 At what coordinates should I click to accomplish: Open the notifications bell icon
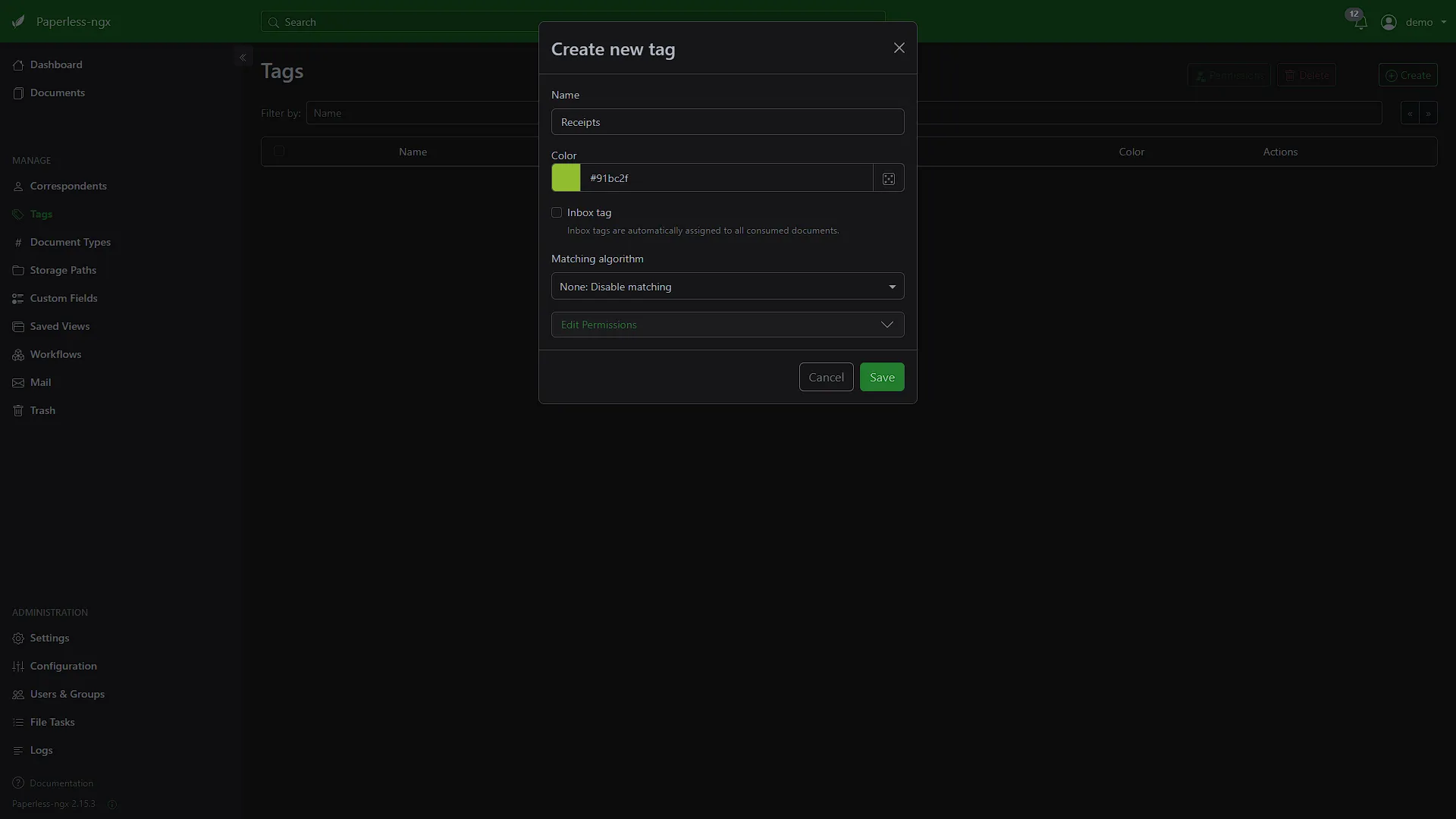click(1360, 23)
